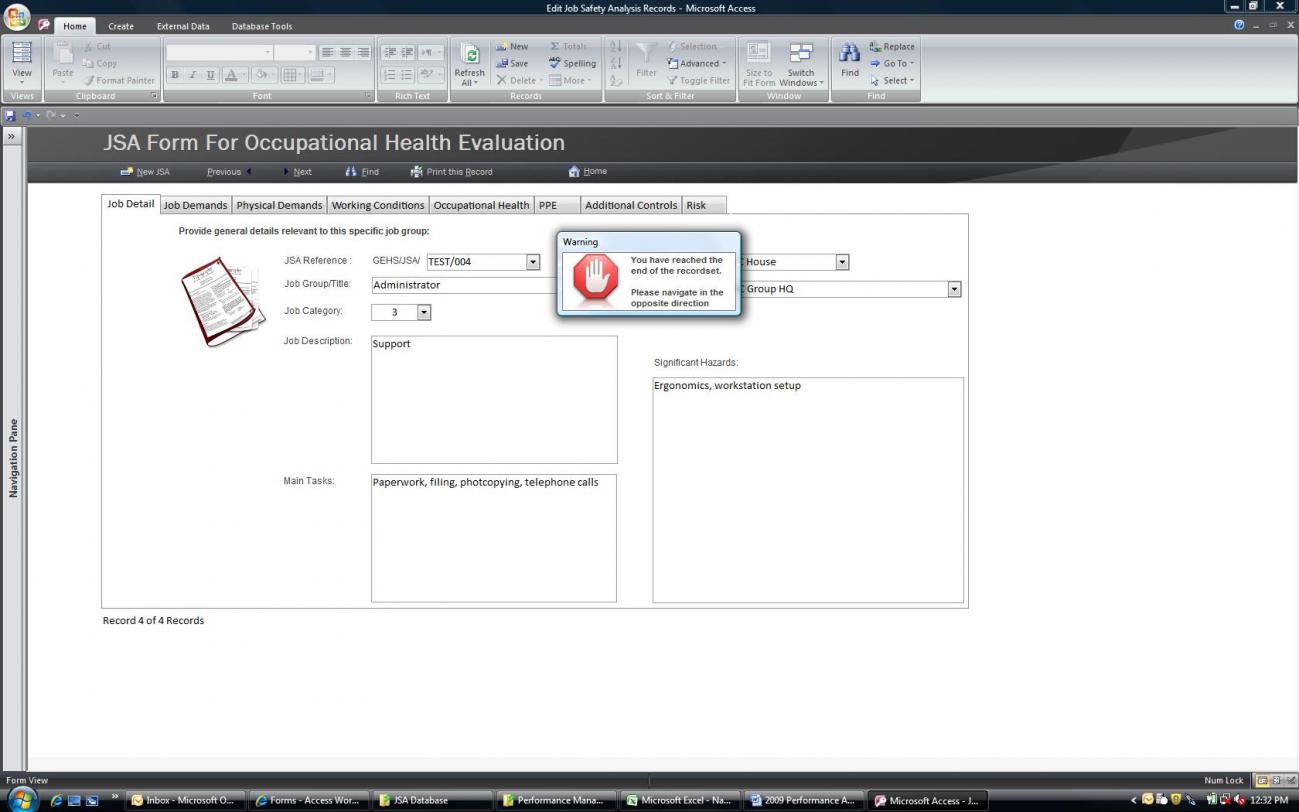
Task: Open the PPE tab
Action: tap(557, 205)
